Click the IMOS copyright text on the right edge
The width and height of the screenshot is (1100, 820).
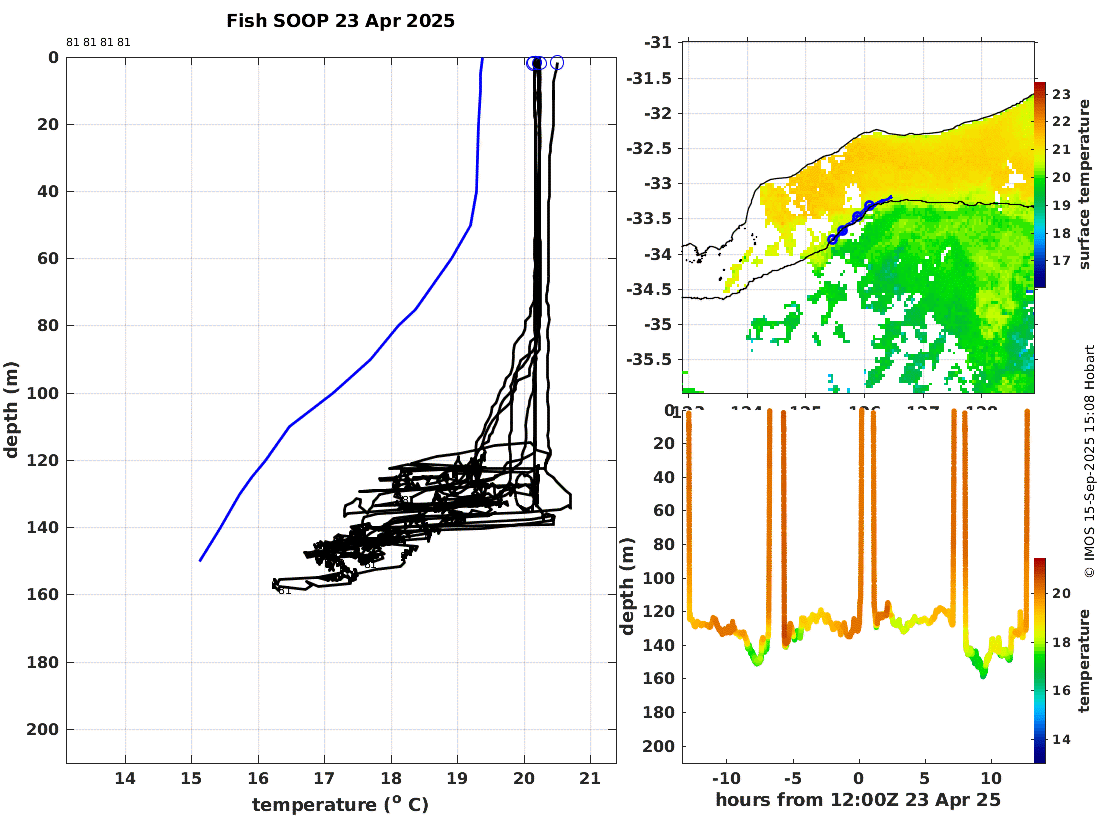click(1089, 461)
